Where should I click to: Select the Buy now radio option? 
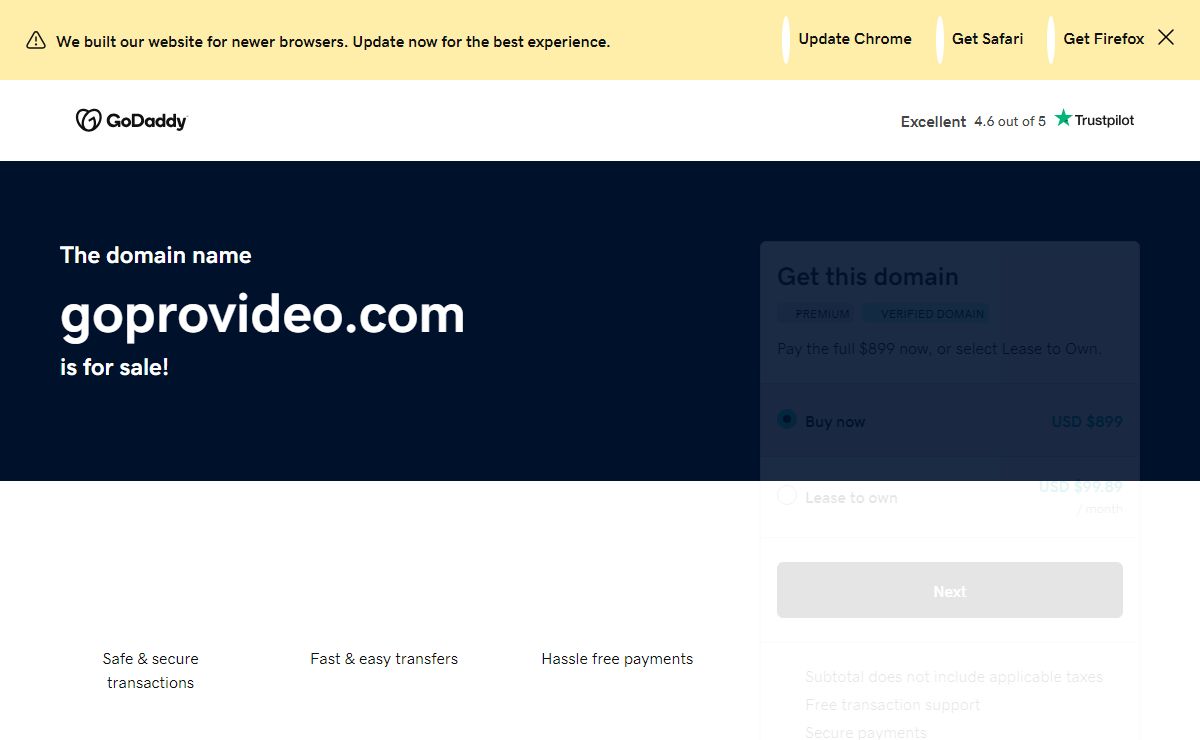[x=787, y=420]
